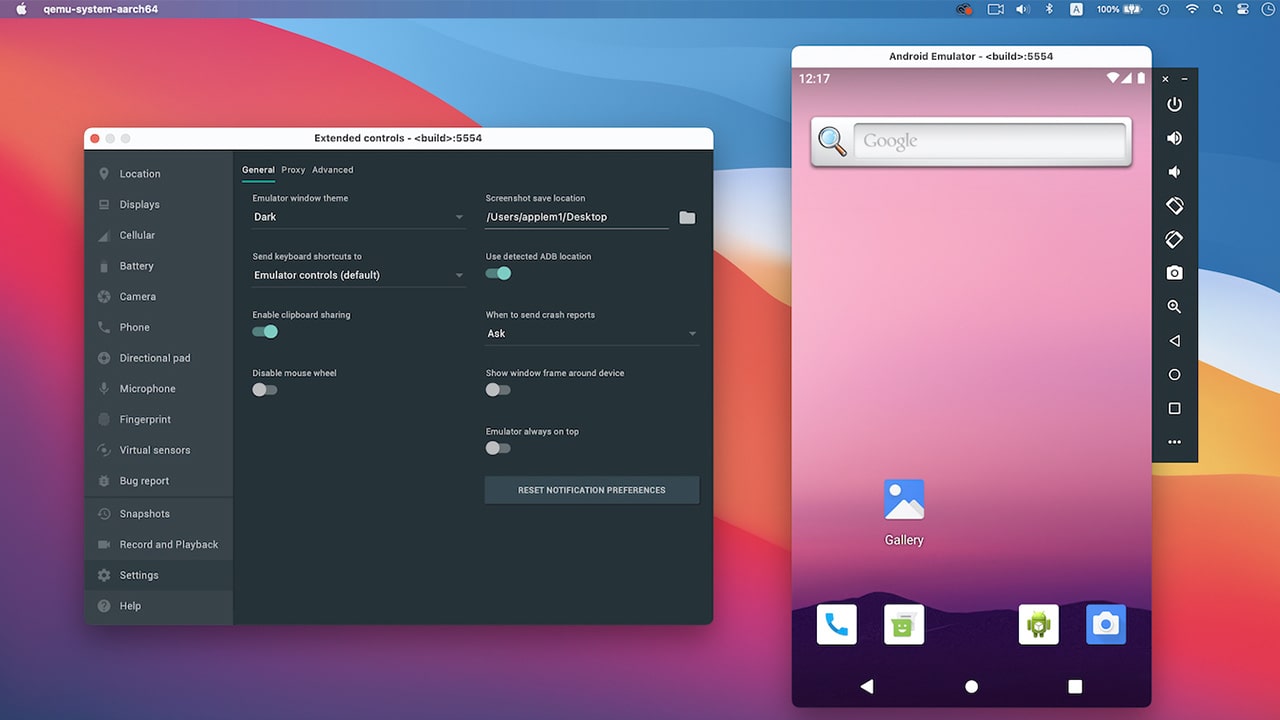
Task: Turn on Emulator always on top
Action: tap(497, 448)
